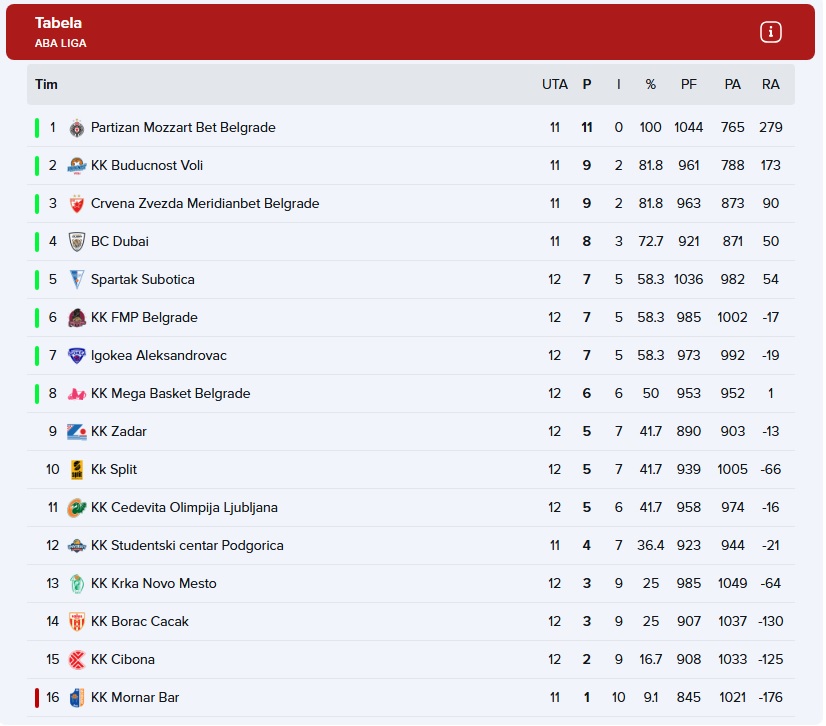The image size is (826, 726).
Task: Click the info icon in the Tabela header
Action: [770, 32]
